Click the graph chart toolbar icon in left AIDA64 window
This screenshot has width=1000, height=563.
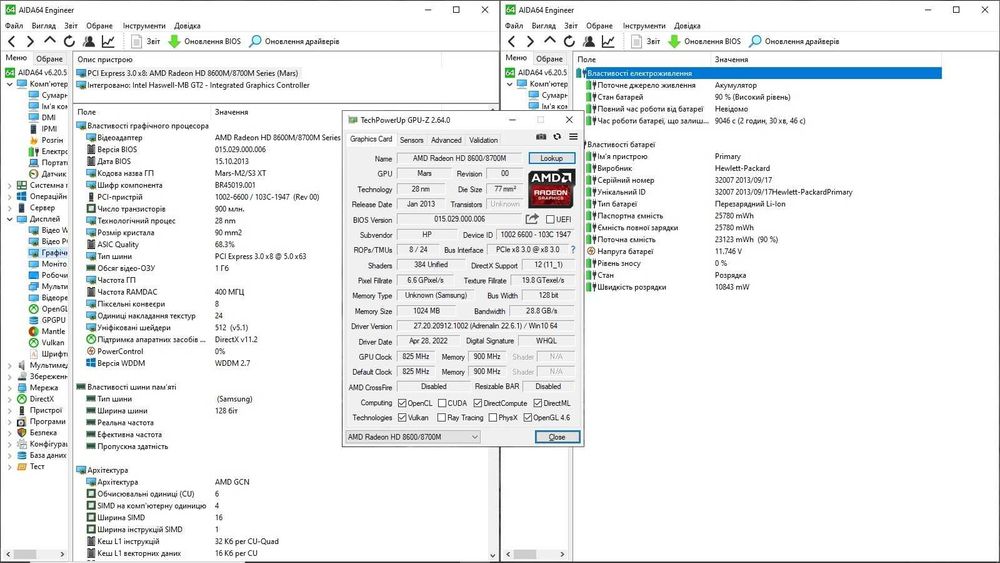[x=109, y=42]
